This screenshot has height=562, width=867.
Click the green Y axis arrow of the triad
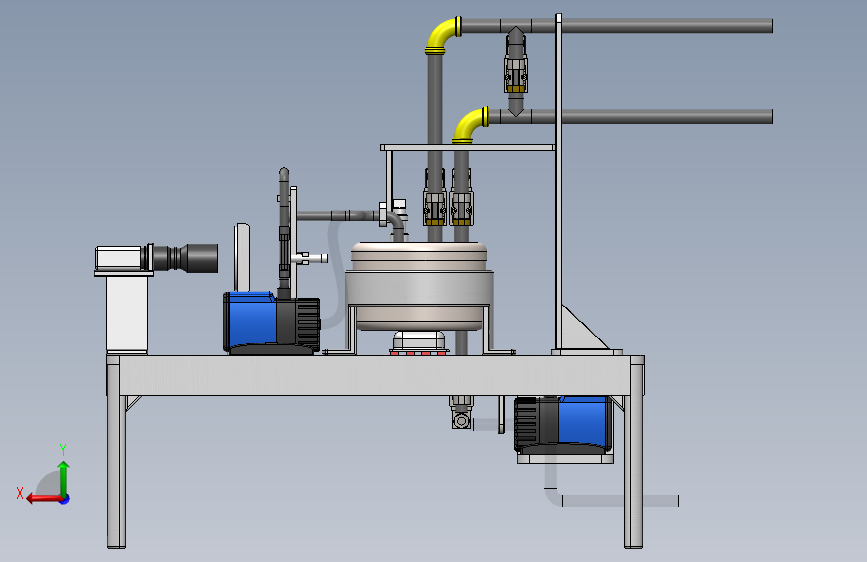[x=64, y=478]
